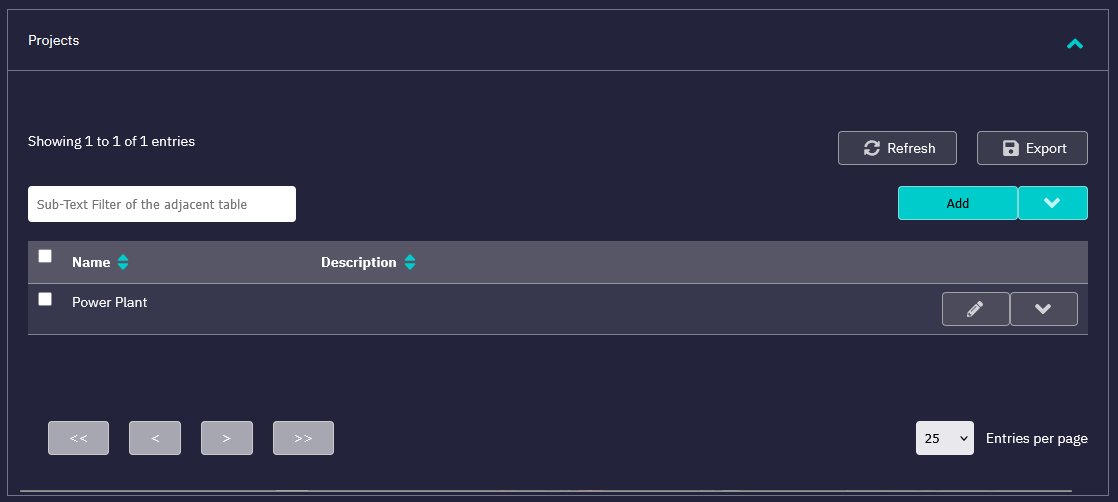Click the Projects panel title
The width and height of the screenshot is (1118, 502).
[x=54, y=41]
